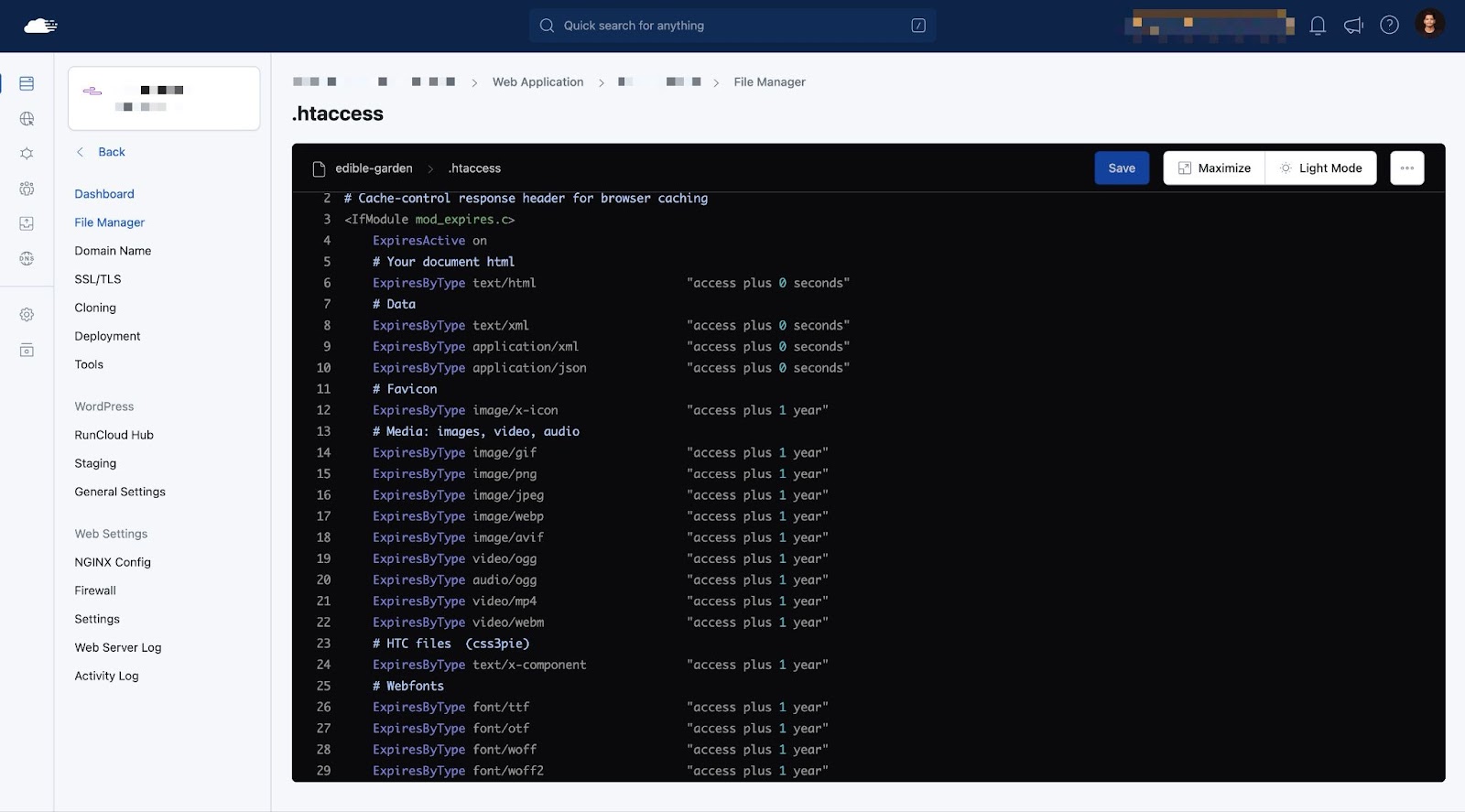This screenshot has width=1465, height=812.
Task: Click the megaphone announcements icon
Action: click(1353, 26)
